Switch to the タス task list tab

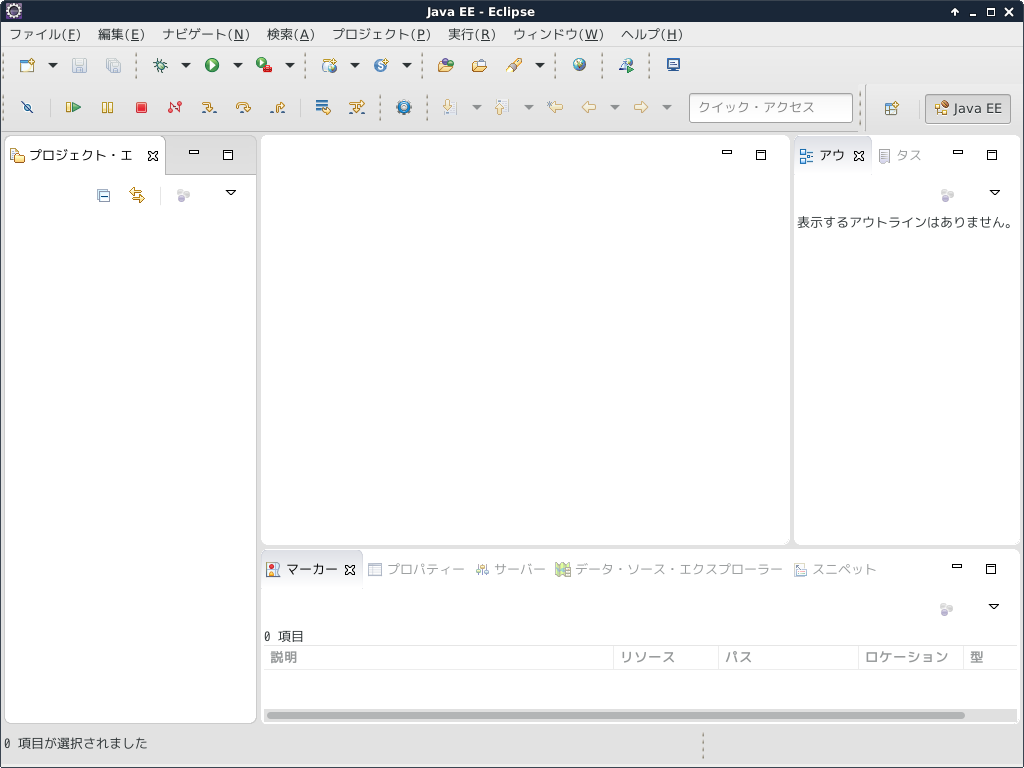click(901, 155)
